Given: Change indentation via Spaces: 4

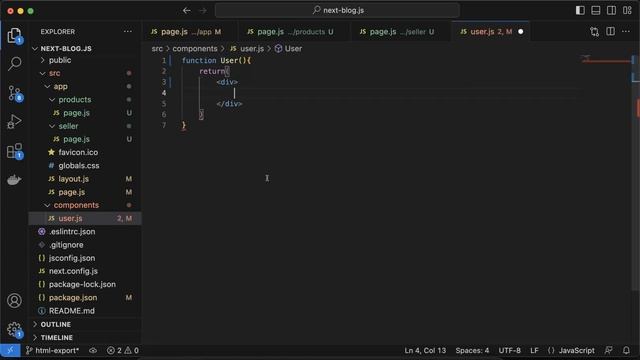Looking at the screenshot, I should click(x=472, y=350).
